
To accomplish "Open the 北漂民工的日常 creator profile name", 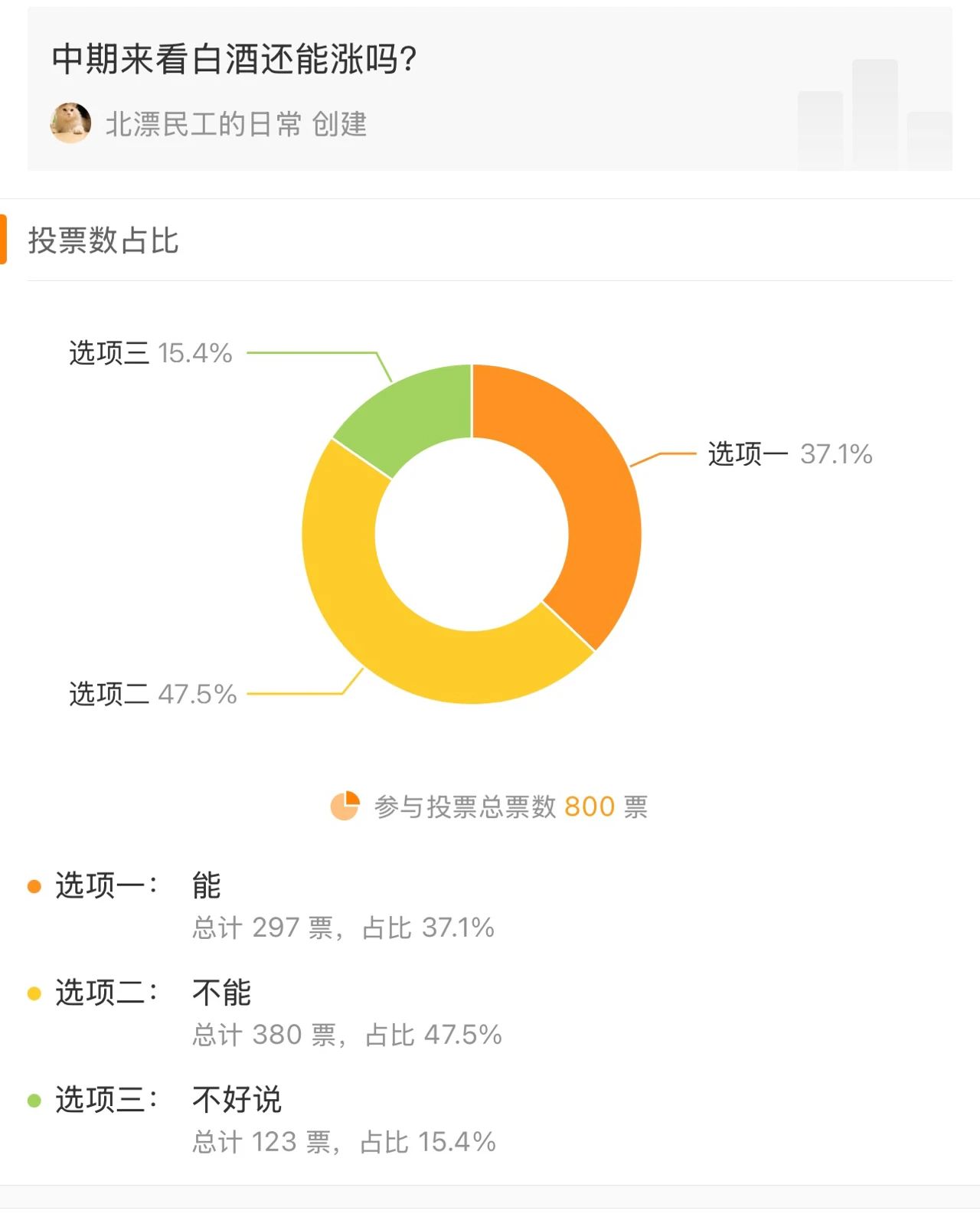I will pyautogui.click(x=204, y=124).
